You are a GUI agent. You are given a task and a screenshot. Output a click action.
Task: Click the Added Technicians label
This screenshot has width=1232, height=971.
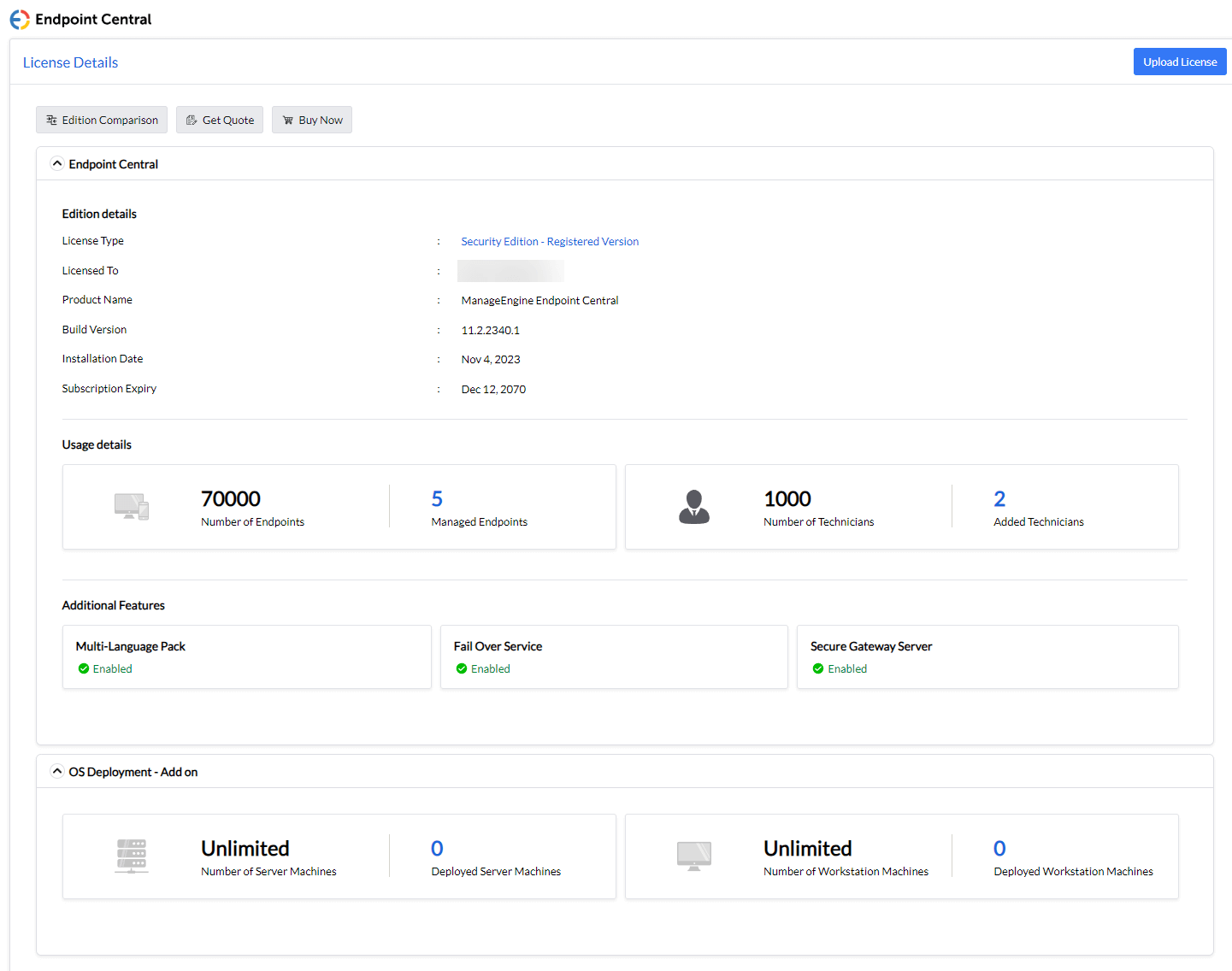1039,521
